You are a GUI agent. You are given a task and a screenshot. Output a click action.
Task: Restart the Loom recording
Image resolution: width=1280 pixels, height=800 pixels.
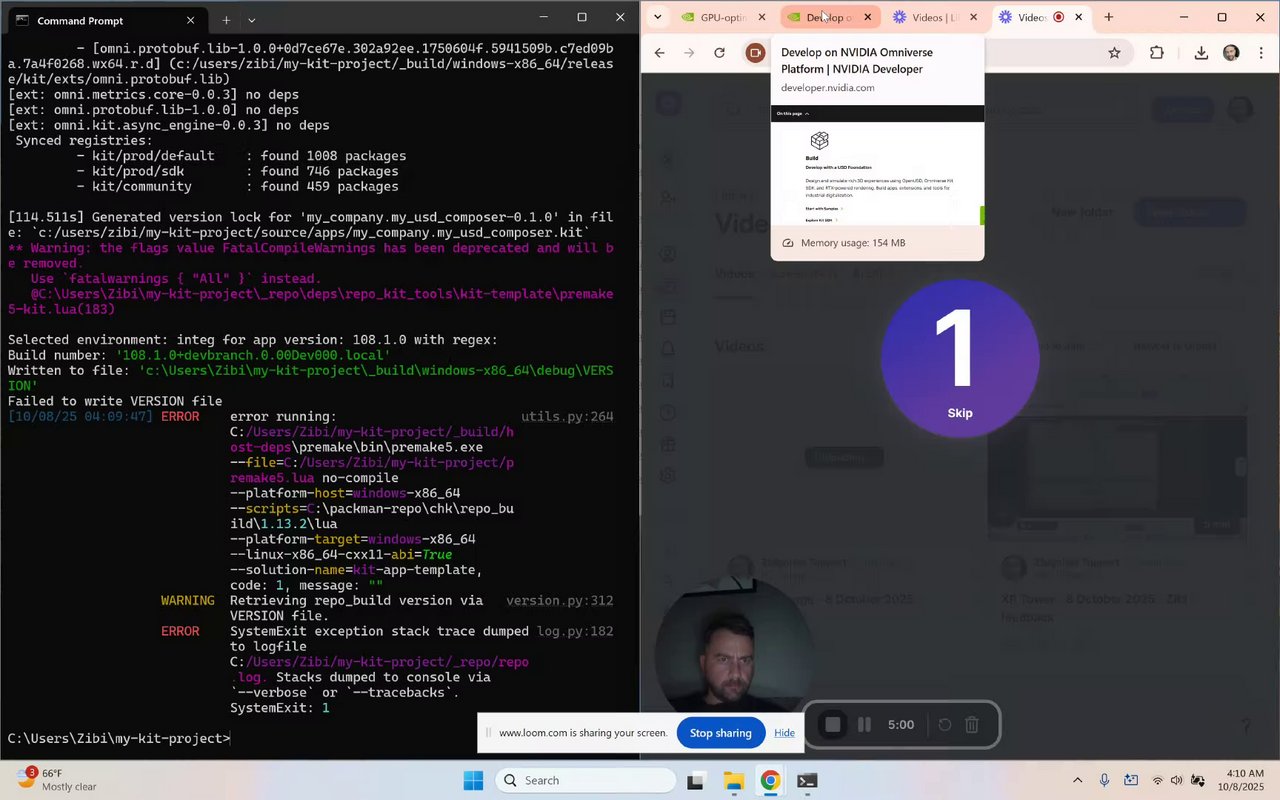click(x=944, y=725)
